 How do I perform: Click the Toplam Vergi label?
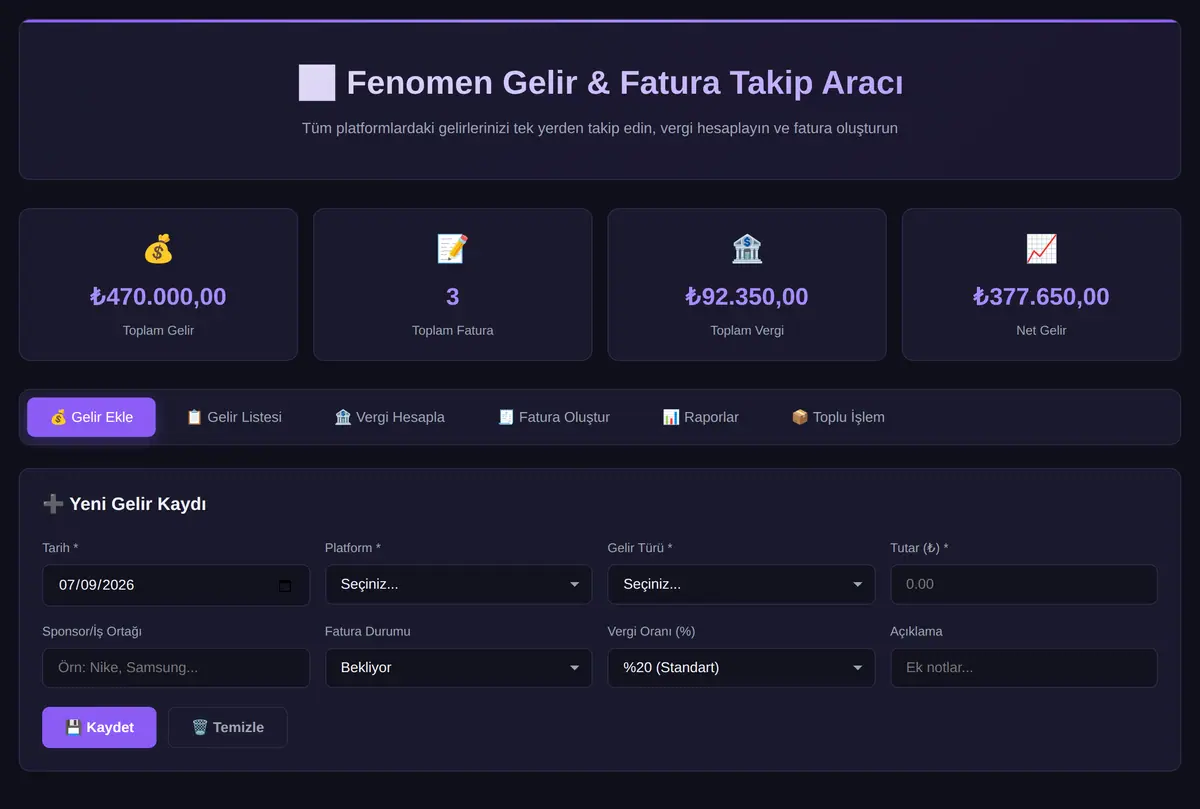coord(747,330)
